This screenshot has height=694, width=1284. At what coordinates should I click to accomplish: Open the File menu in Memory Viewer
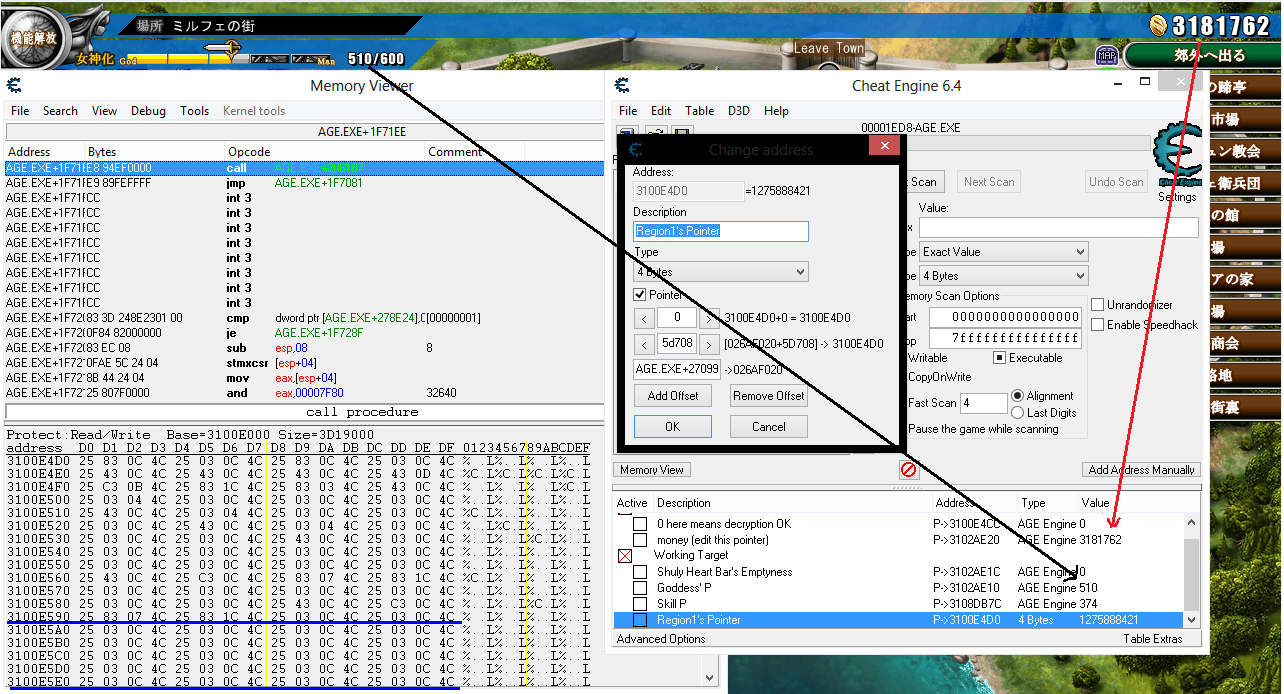(20, 111)
